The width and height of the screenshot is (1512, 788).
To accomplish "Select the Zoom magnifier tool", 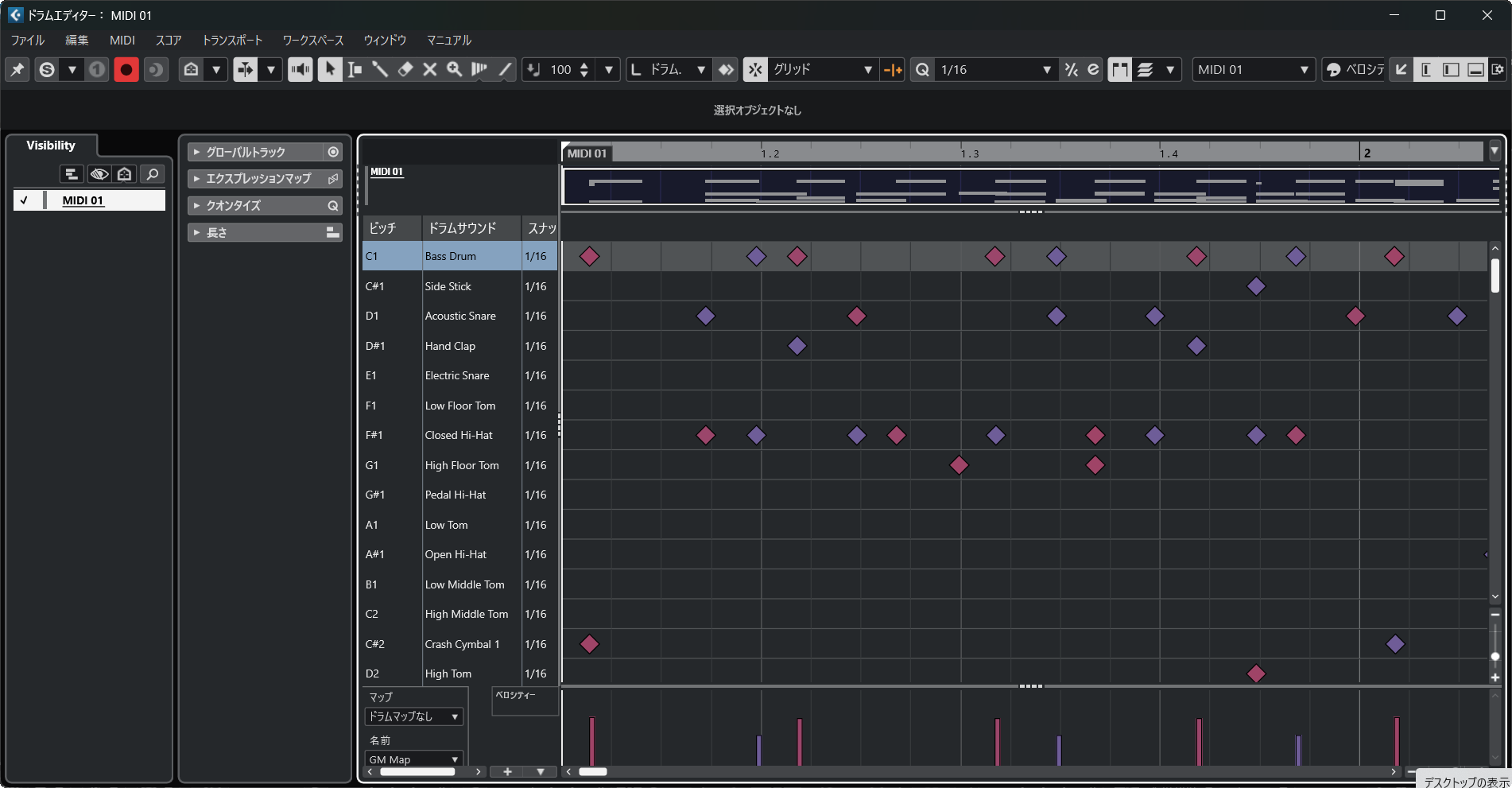I will click(455, 70).
